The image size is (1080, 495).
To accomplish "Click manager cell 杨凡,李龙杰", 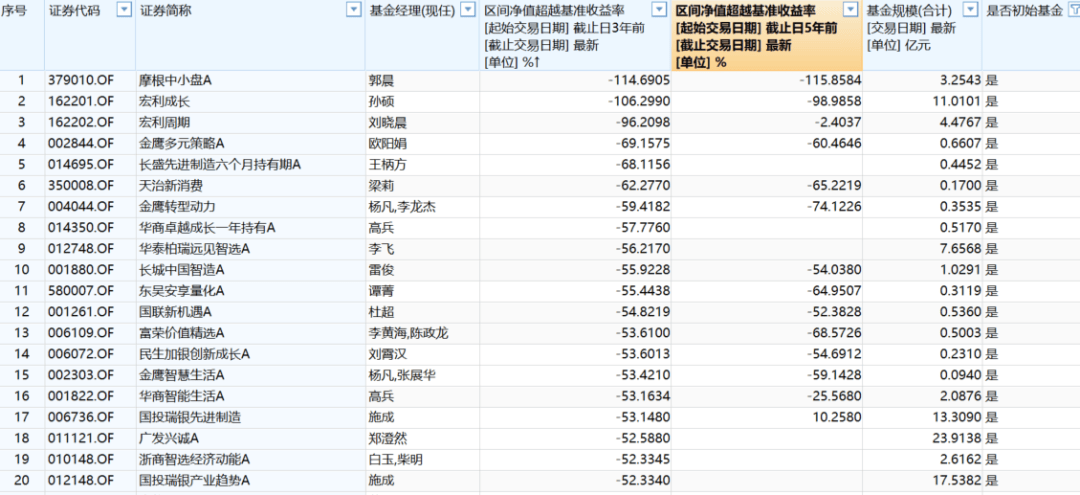I will [402, 207].
